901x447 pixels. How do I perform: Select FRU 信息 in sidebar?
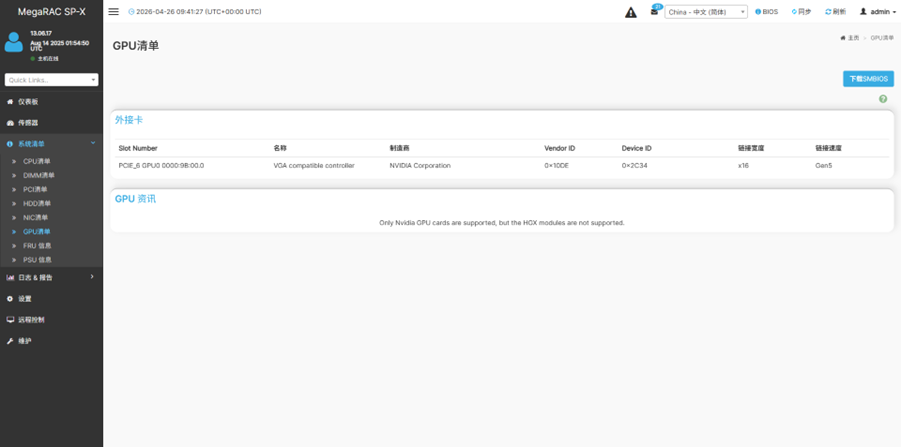click(37, 245)
